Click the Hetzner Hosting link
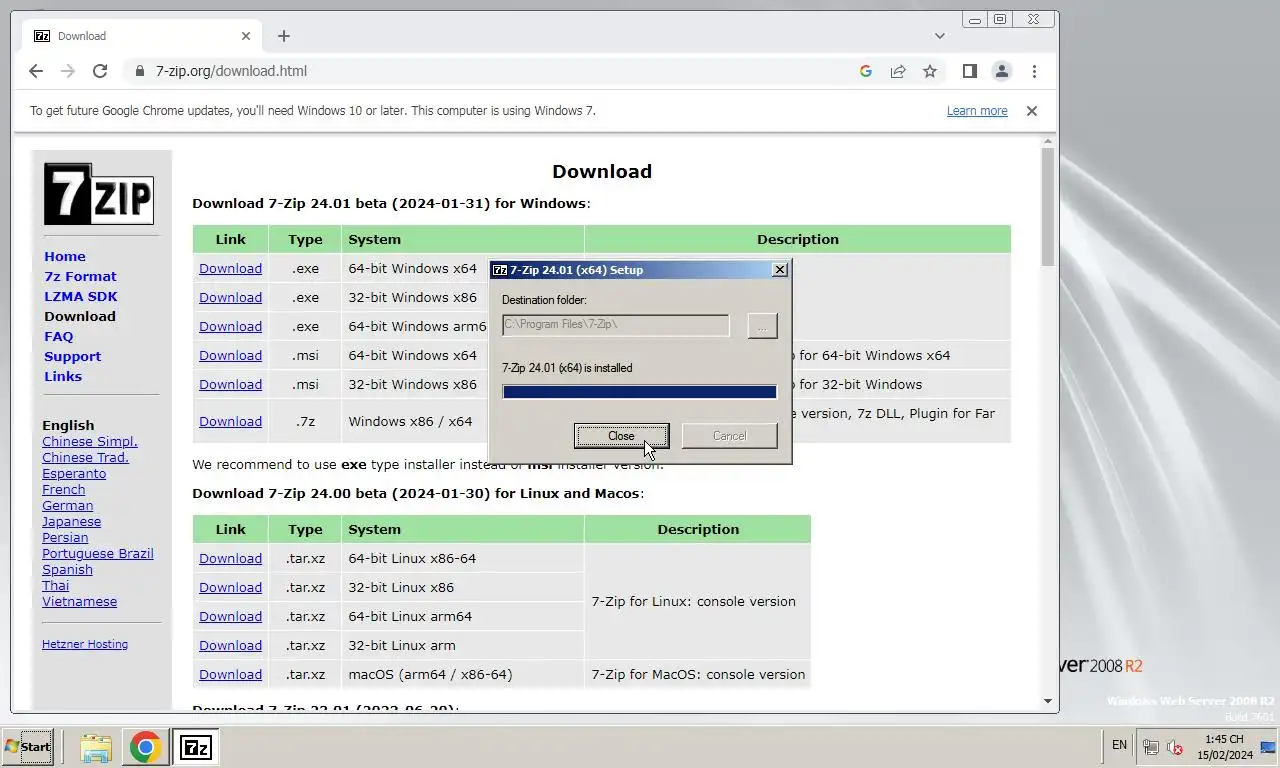Screen dimensions: 1280x768 [85, 645]
